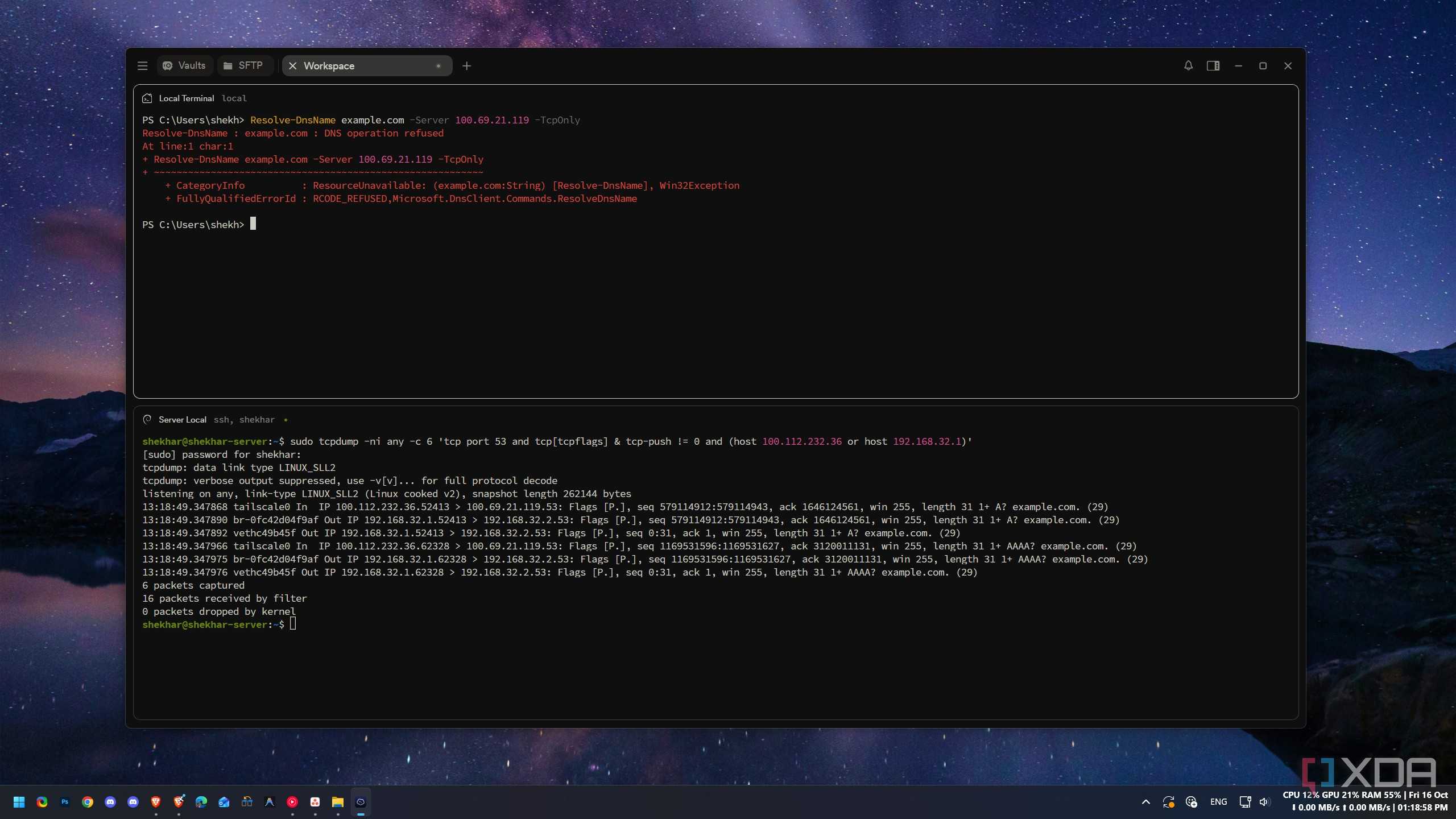Click the sudo tcpdump command line
Viewport: 1456px width, 819px height.
(x=557, y=441)
